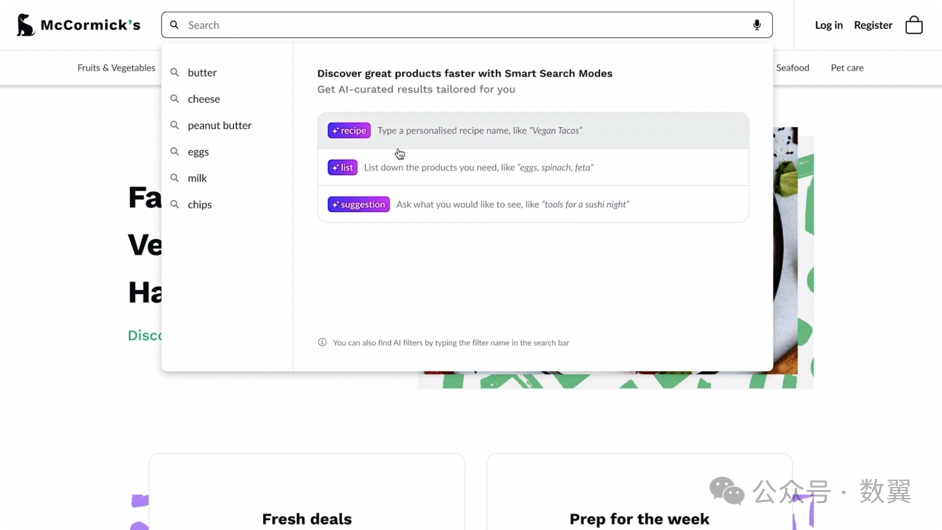
Task: Pick the peanut butter suggestion
Action: click(219, 126)
